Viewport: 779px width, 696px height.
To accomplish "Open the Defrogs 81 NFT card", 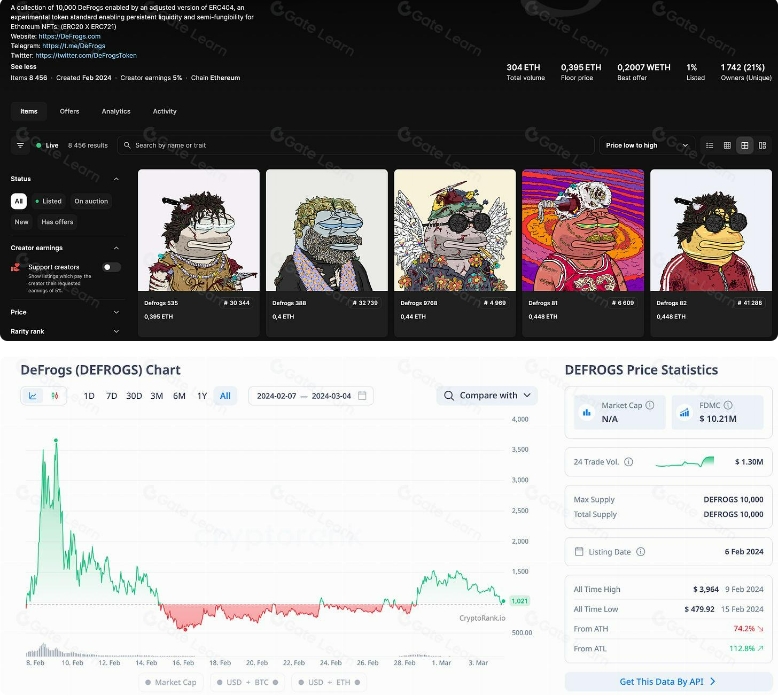I will [x=583, y=253].
